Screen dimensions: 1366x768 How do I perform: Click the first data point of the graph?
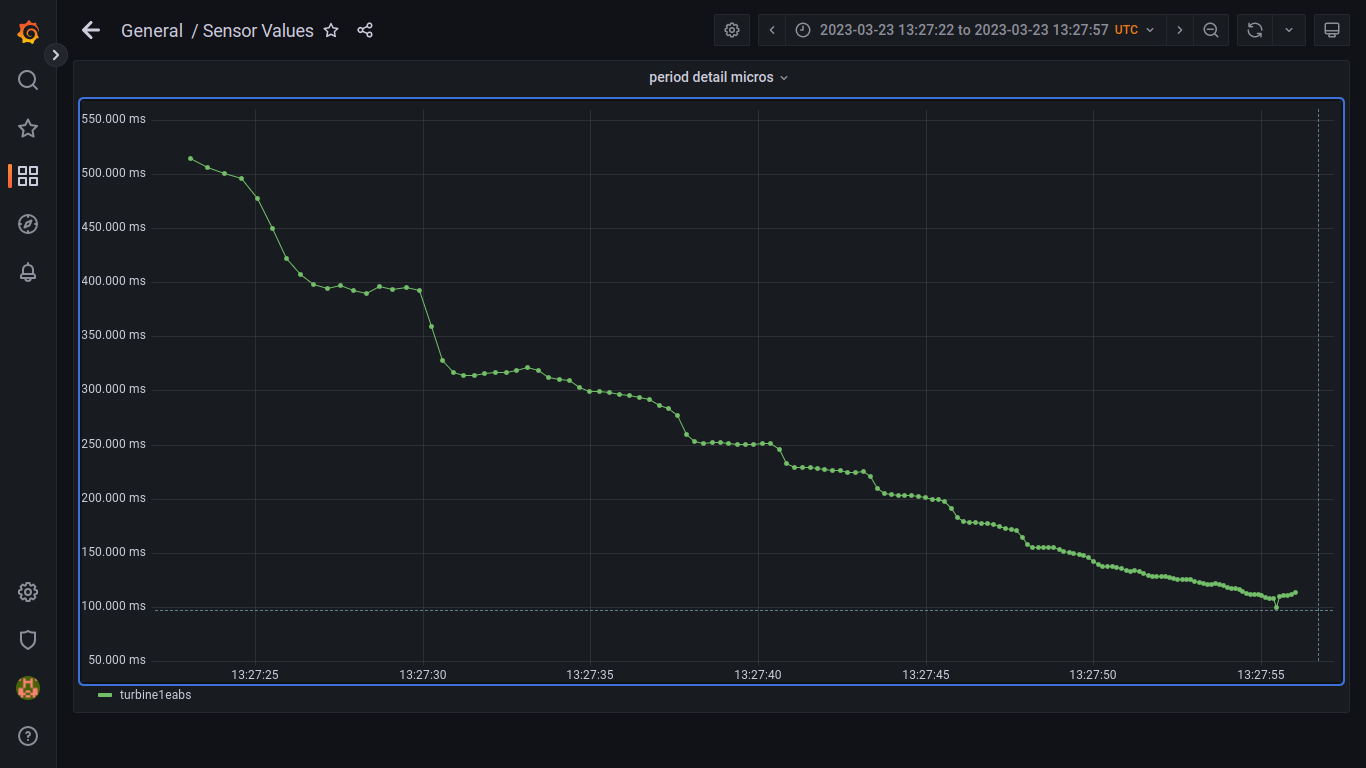tap(190, 158)
